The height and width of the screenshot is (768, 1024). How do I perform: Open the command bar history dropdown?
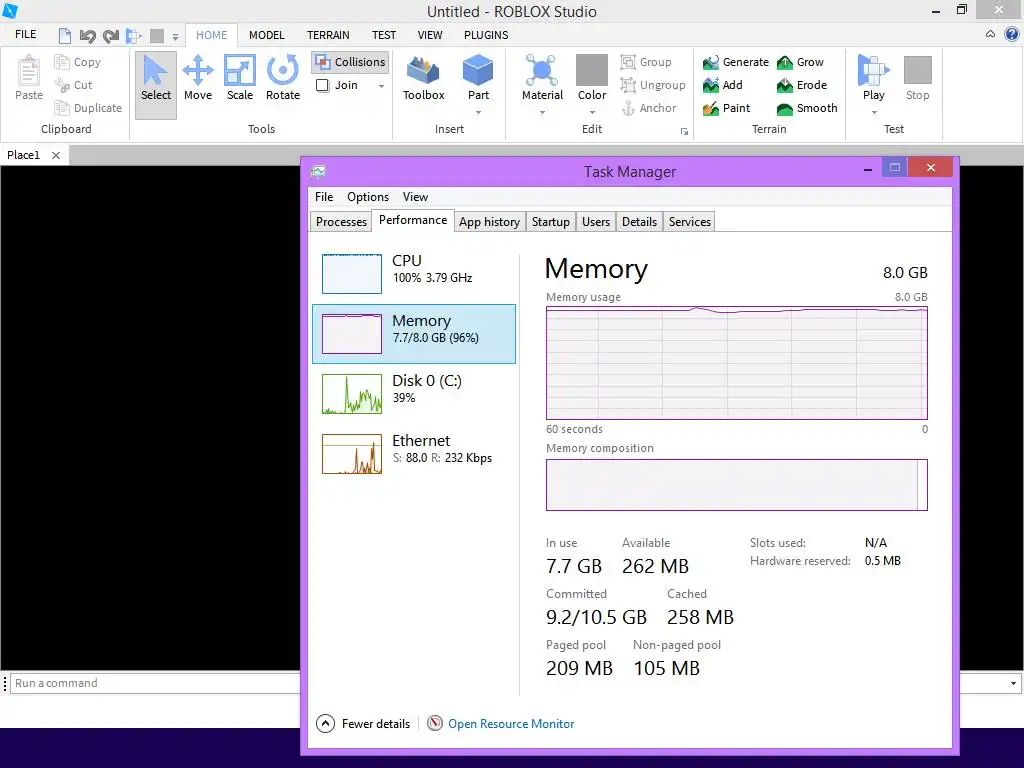[1013, 683]
